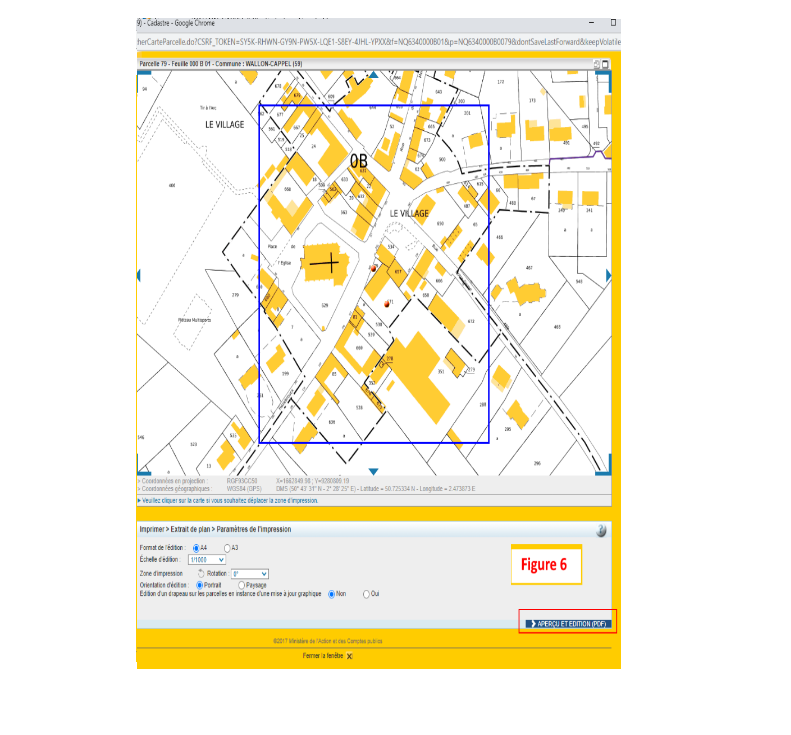Click the 'RGF93CC50' projection value

click(242, 481)
